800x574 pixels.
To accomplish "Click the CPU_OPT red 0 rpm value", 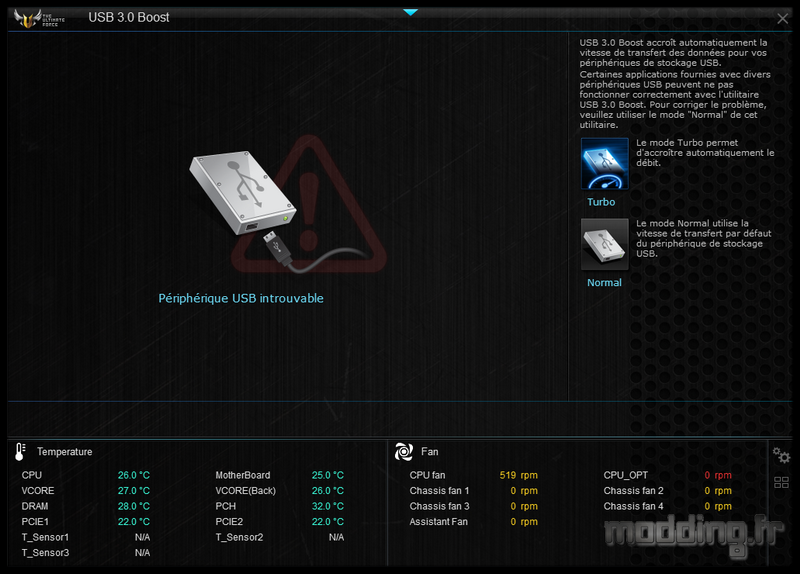I will 718,475.
